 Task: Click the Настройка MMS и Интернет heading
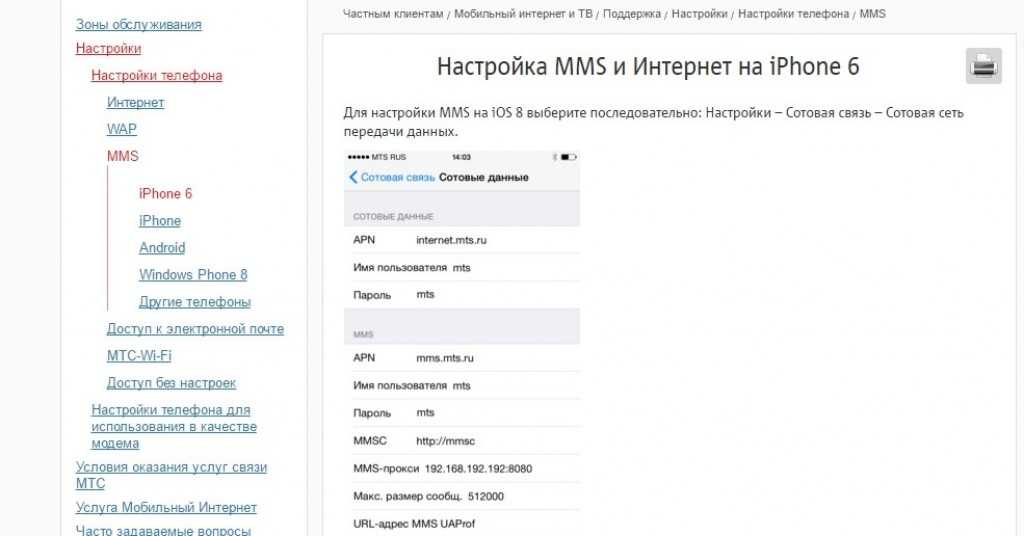pos(648,67)
